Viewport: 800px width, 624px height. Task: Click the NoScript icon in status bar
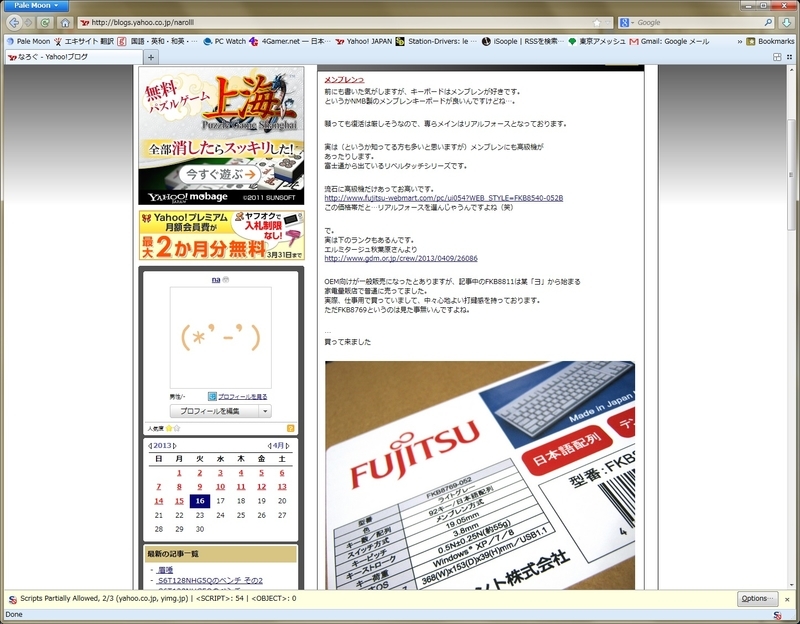click(x=777, y=615)
